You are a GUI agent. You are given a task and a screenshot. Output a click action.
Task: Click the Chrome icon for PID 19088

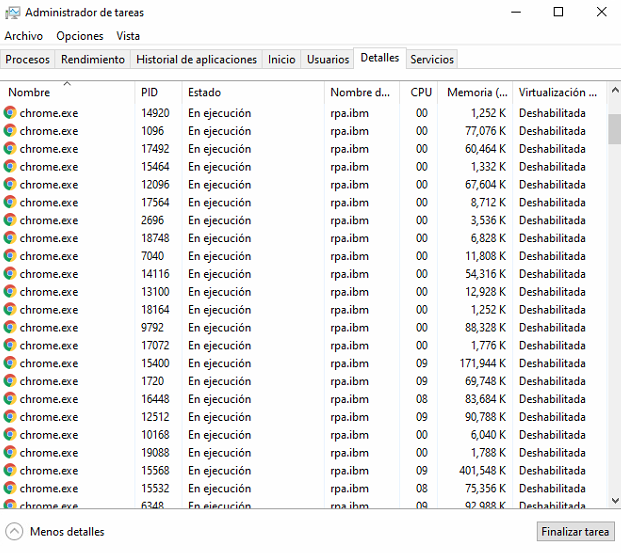[10, 452]
